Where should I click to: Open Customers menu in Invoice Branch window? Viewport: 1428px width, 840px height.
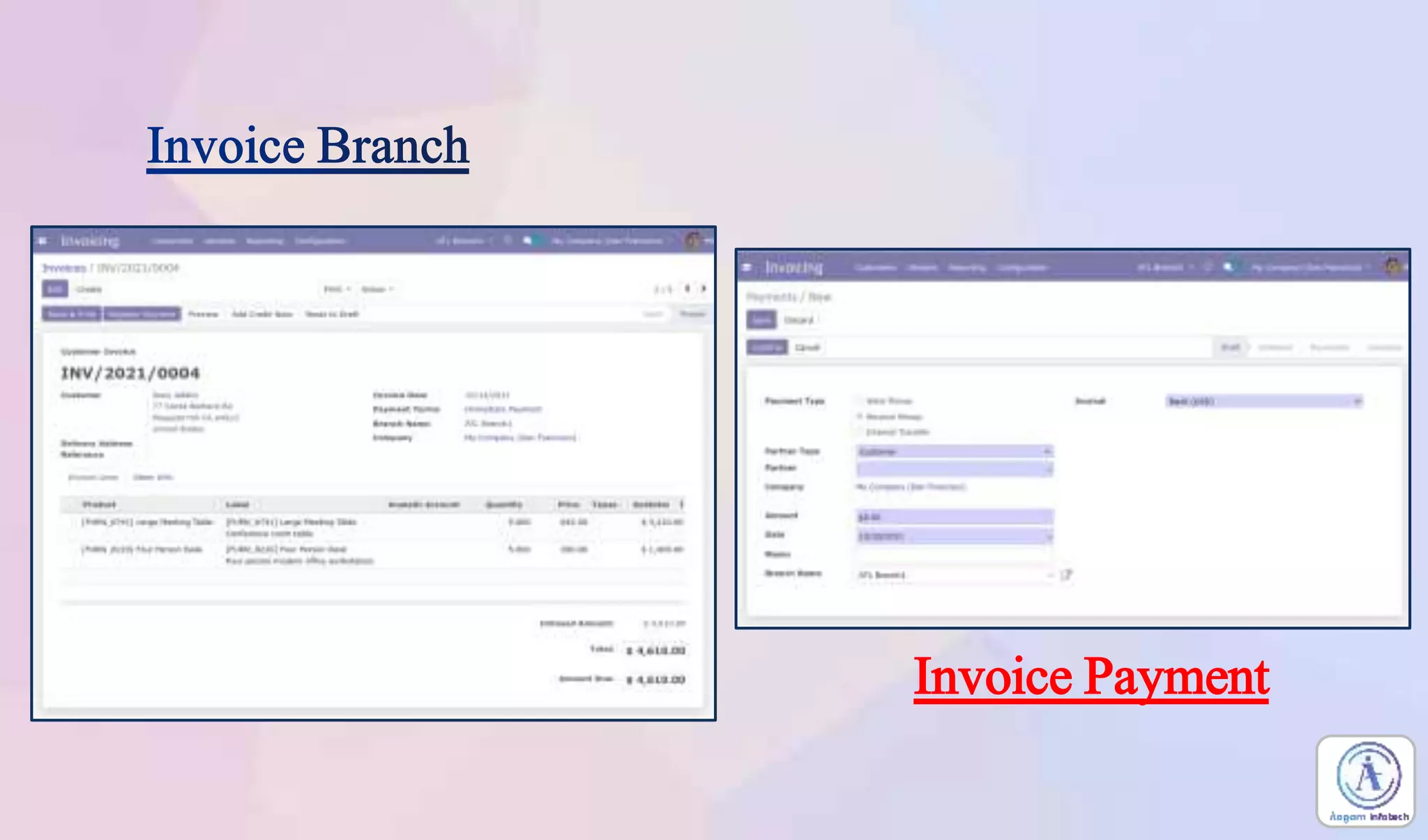(x=172, y=241)
